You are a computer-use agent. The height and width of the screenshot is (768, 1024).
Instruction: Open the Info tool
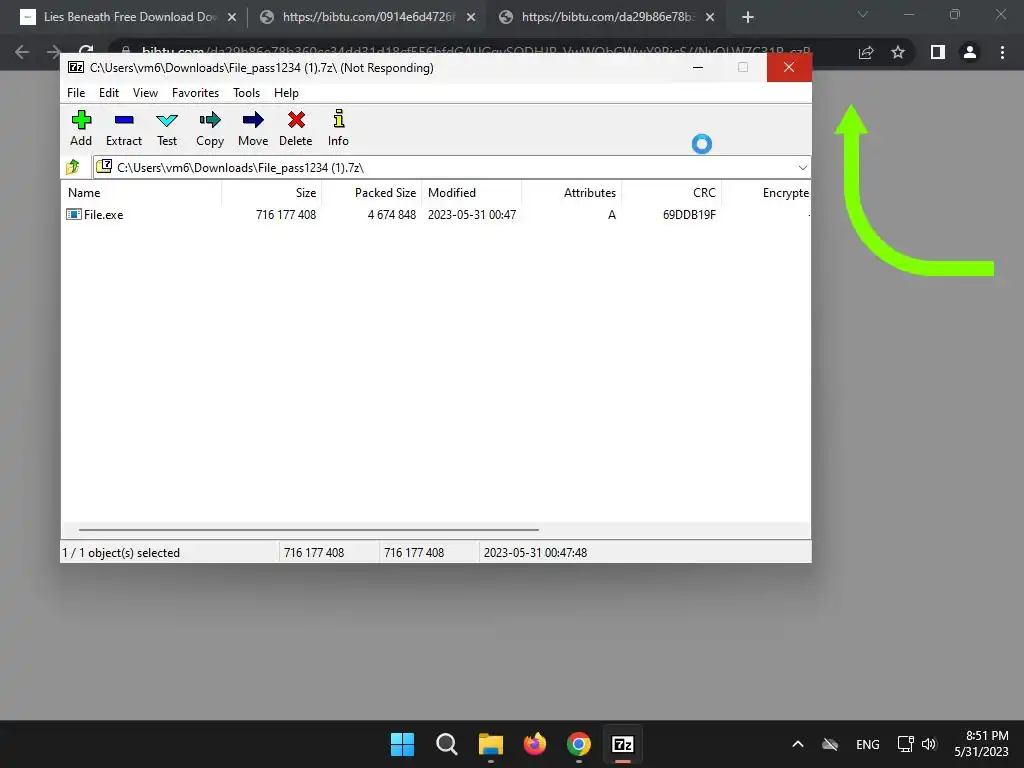338,128
